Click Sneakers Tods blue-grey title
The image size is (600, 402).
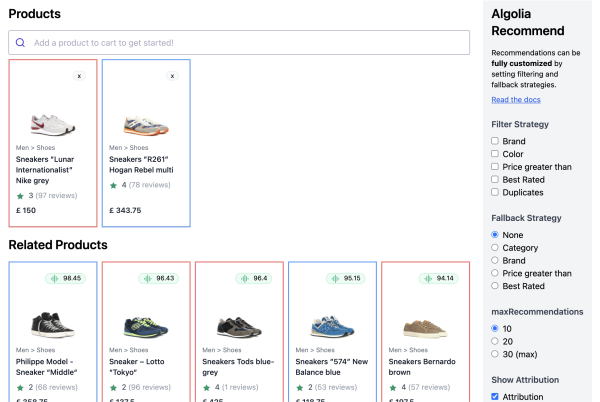click(238, 367)
